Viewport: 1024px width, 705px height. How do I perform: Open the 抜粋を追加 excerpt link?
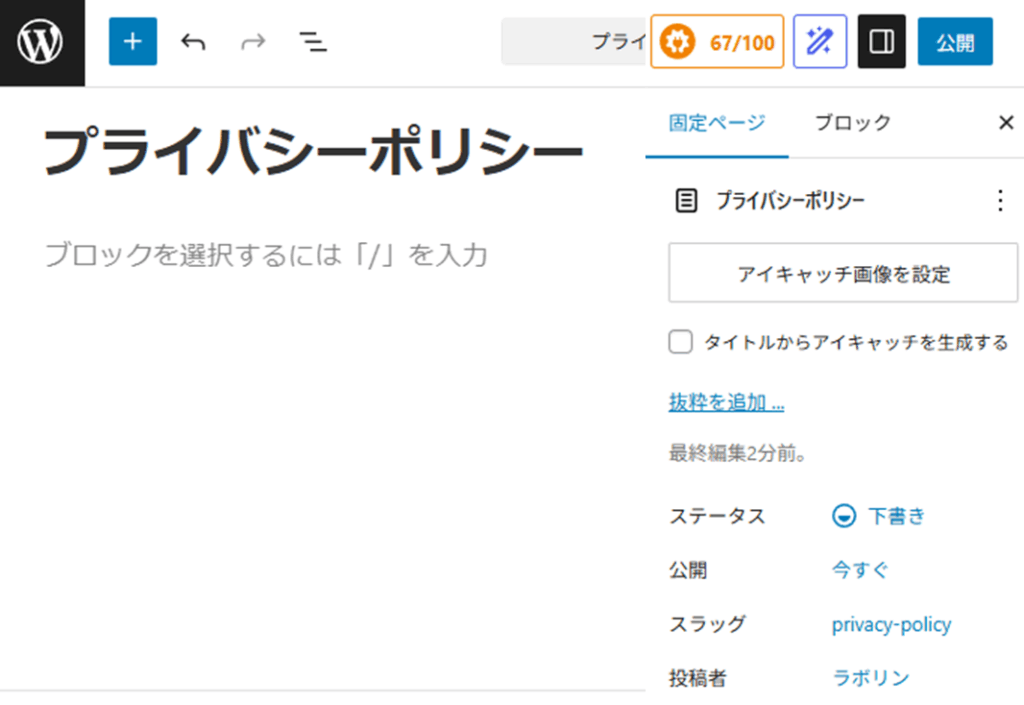pos(726,402)
